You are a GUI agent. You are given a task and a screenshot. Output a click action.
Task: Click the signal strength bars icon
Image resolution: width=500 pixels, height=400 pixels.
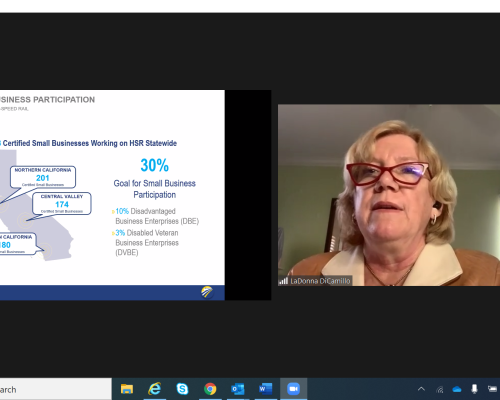pyautogui.click(x=283, y=281)
